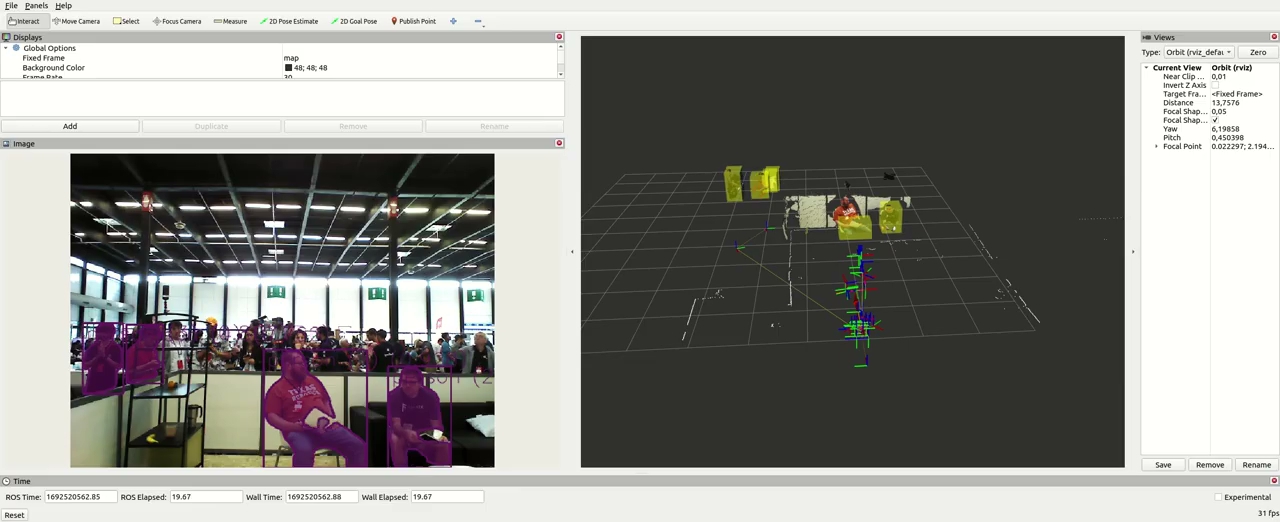Click the Focus Camera tool

[x=177, y=21]
